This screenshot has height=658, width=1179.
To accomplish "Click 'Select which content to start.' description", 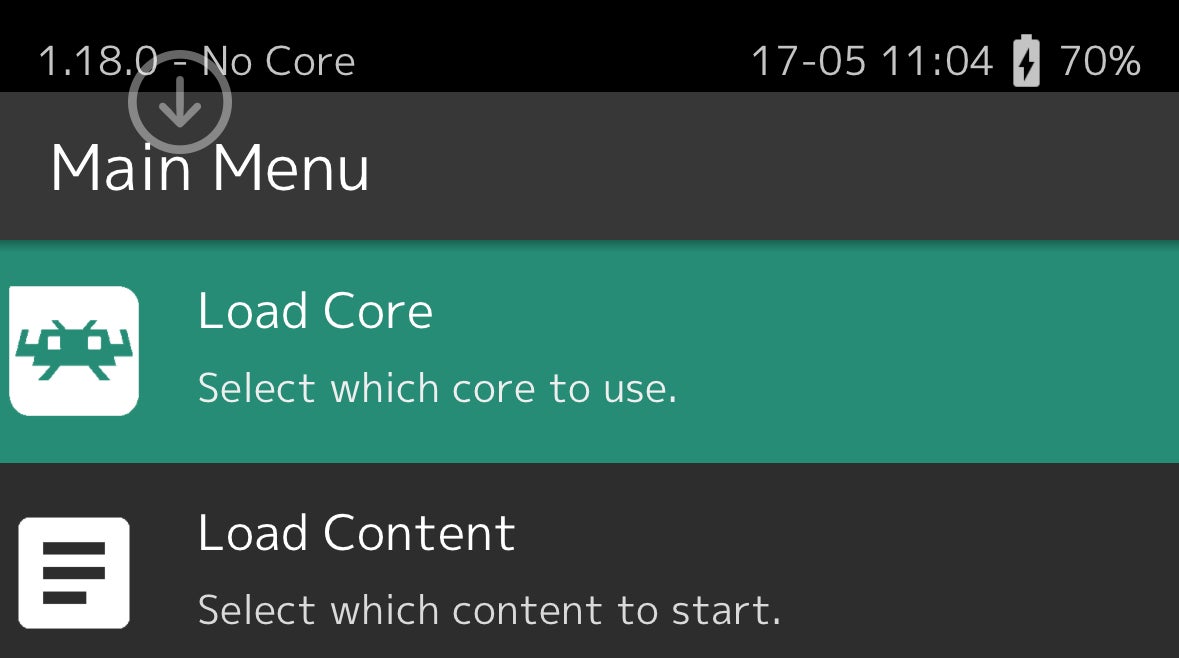I will click(x=488, y=609).
